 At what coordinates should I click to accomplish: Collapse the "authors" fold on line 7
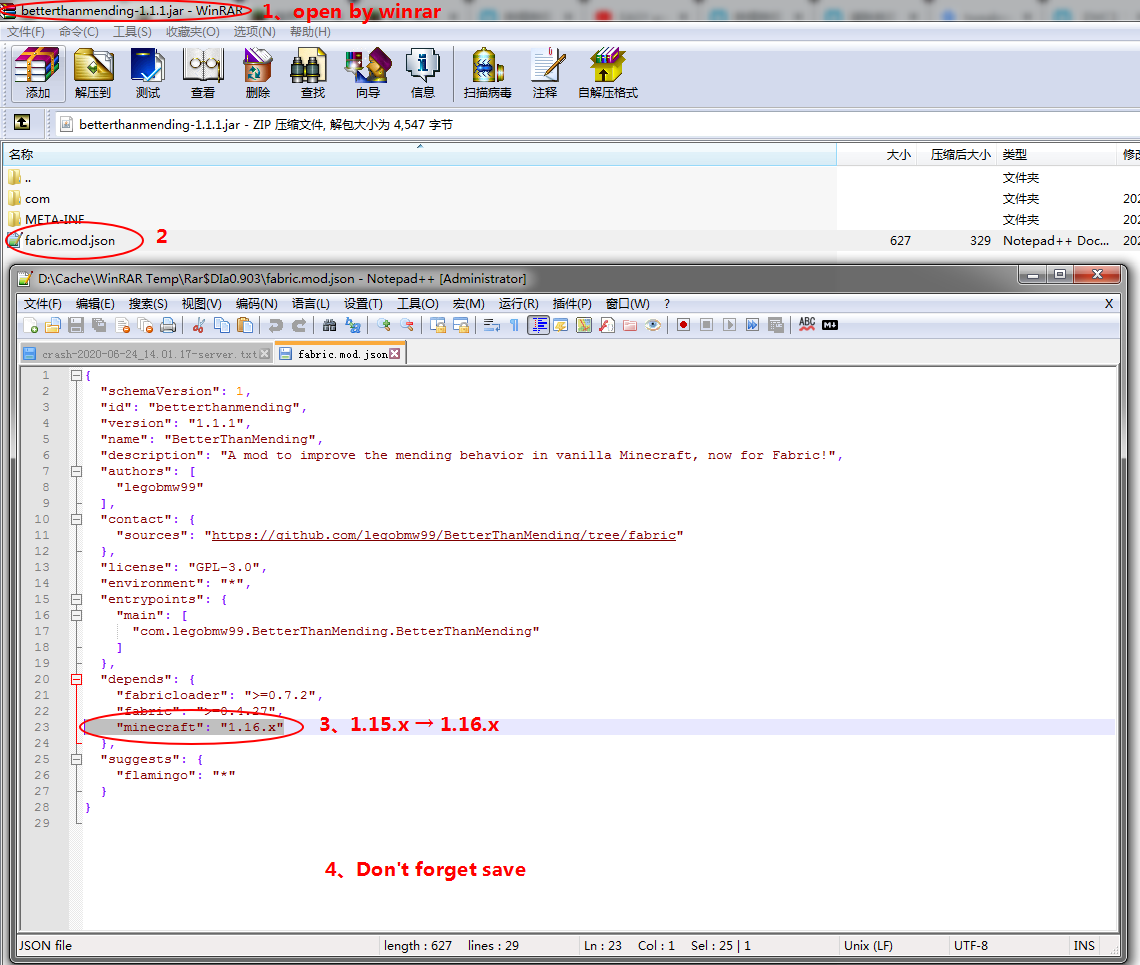[76, 471]
